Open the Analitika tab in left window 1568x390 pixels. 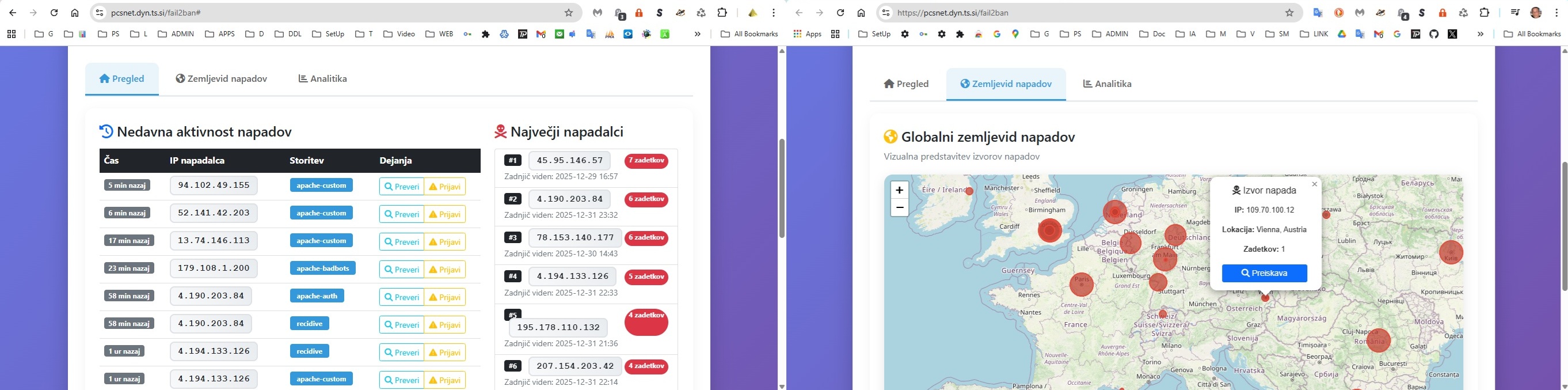(x=322, y=78)
